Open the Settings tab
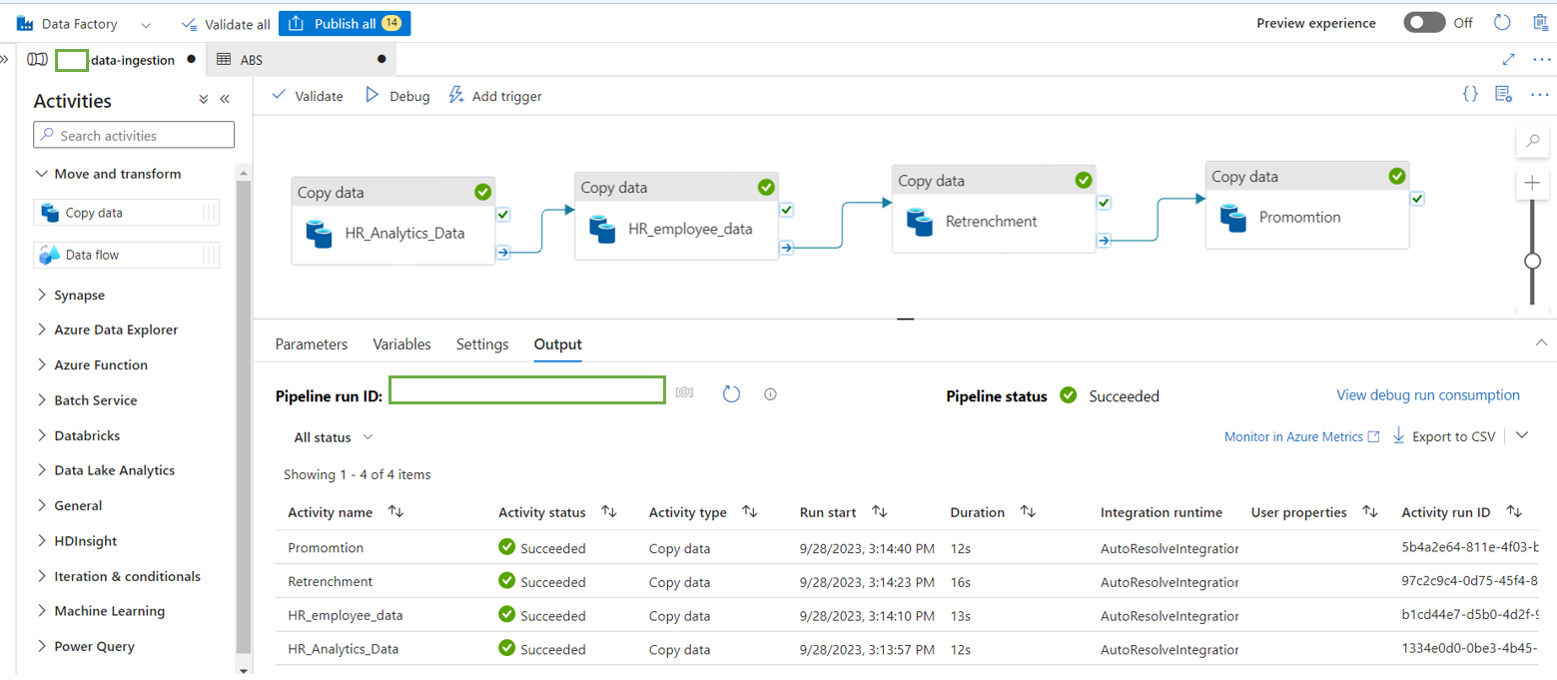Viewport: 1557px width, 680px height. coord(482,344)
